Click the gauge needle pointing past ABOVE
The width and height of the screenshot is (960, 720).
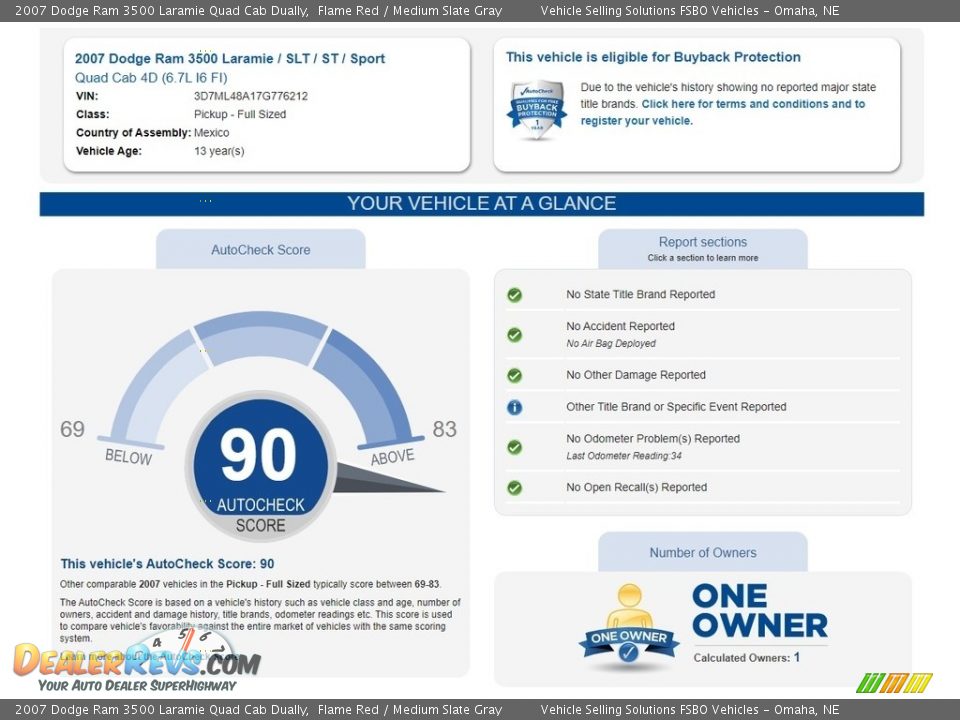point(389,479)
